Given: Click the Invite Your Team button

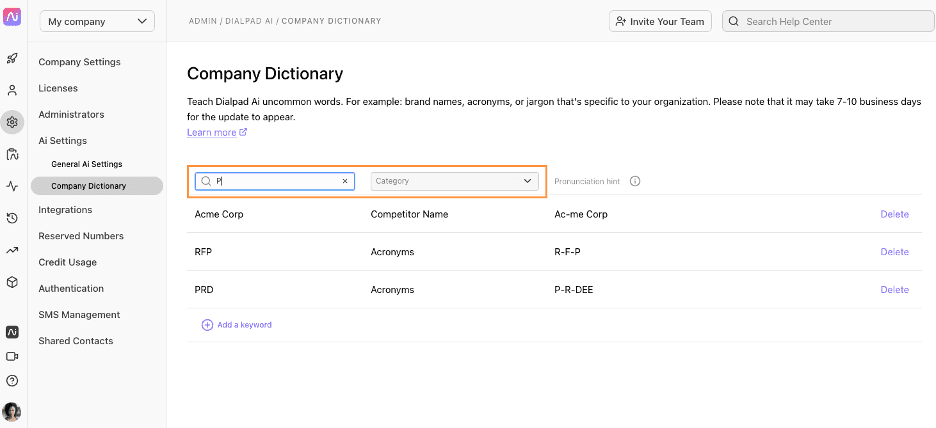Looking at the screenshot, I should pos(660,21).
